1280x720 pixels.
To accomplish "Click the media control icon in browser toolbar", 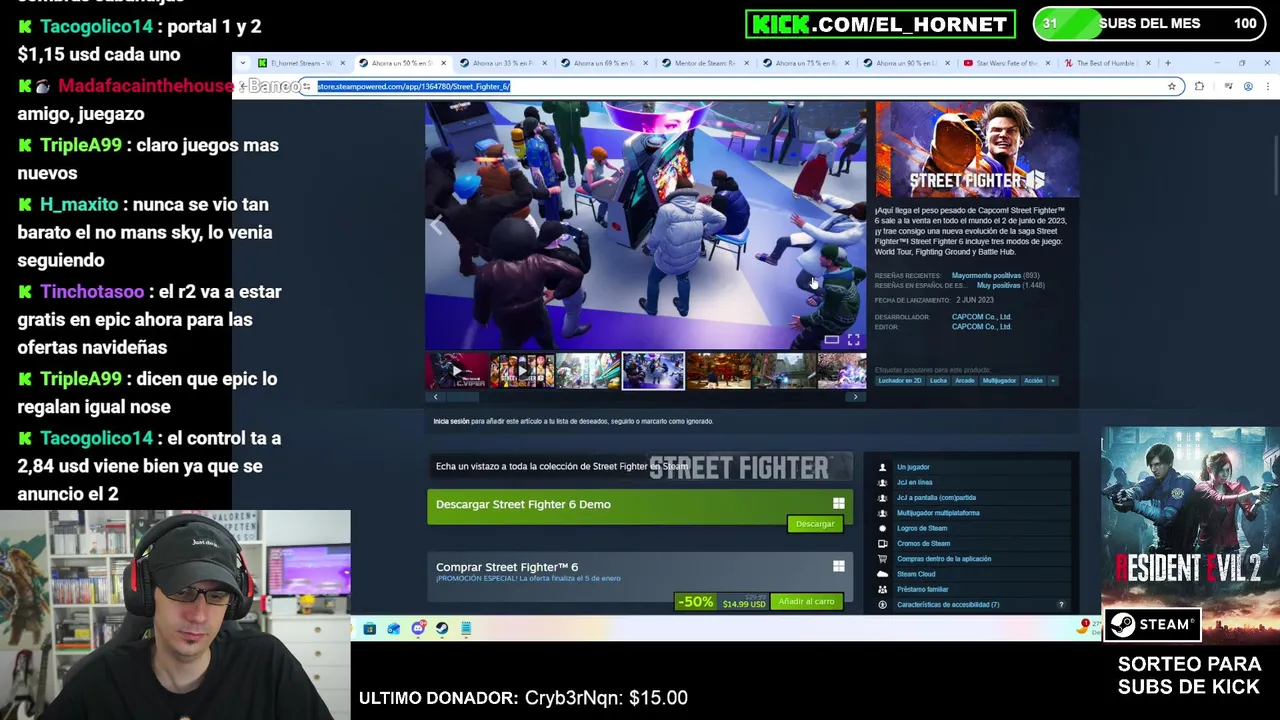I will click(x=1228, y=86).
